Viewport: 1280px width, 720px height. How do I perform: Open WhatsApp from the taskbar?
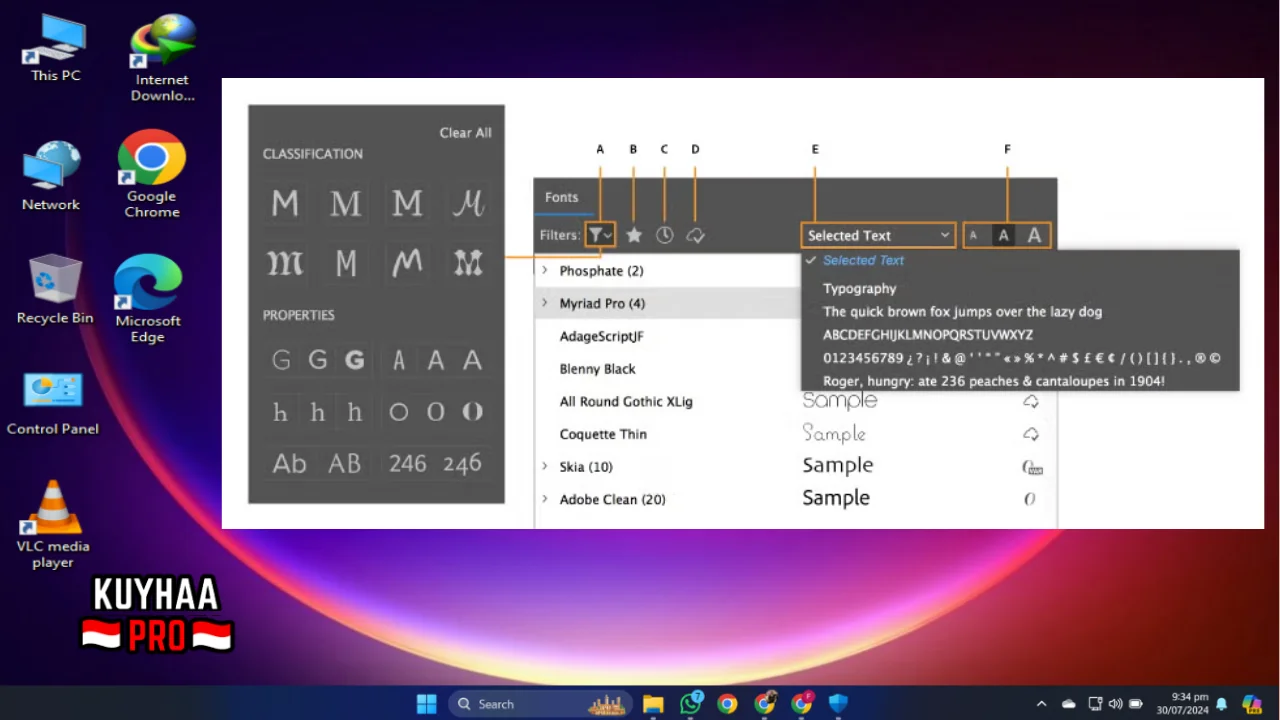[x=690, y=704]
